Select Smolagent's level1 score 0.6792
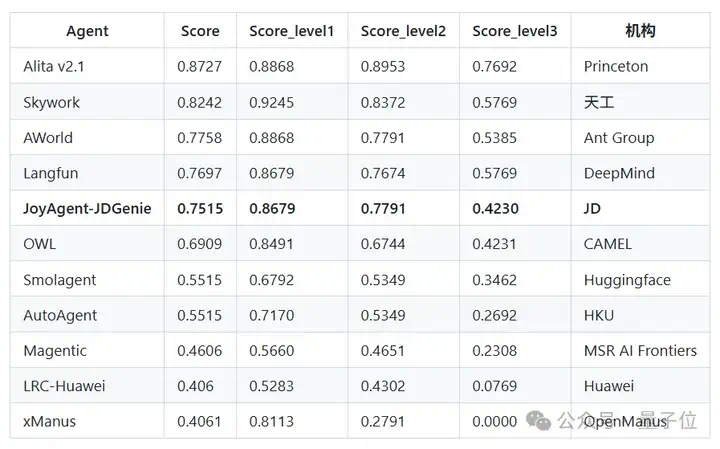The width and height of the screenshot is (720, 449). (271, 280)
